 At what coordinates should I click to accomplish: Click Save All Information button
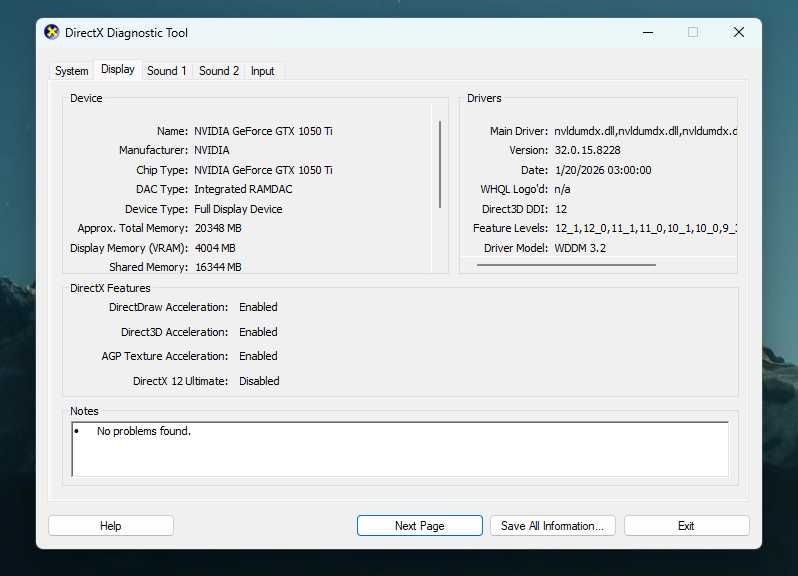pos(553,526)
